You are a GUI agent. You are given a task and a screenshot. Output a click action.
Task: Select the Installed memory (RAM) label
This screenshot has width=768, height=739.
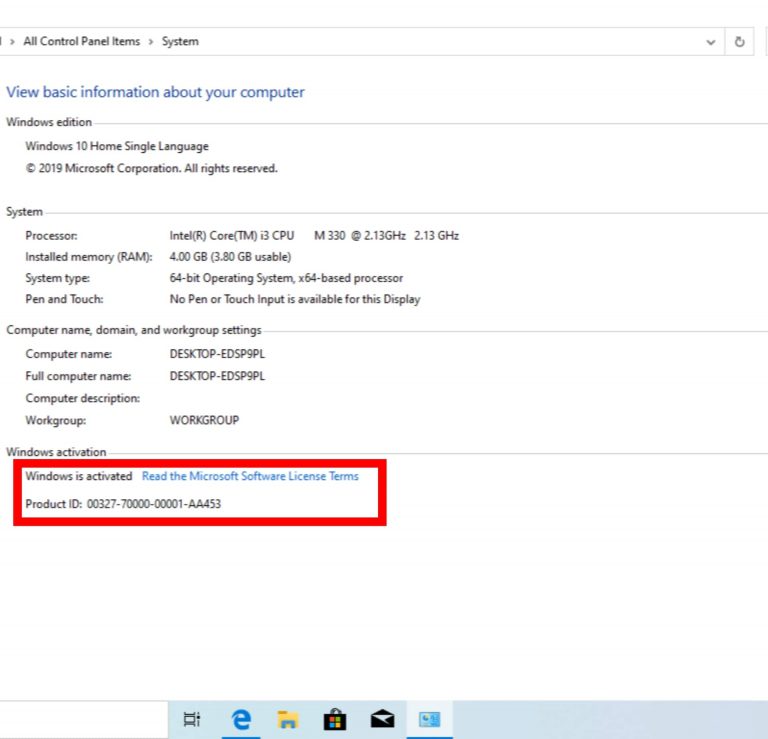point(89,257)
